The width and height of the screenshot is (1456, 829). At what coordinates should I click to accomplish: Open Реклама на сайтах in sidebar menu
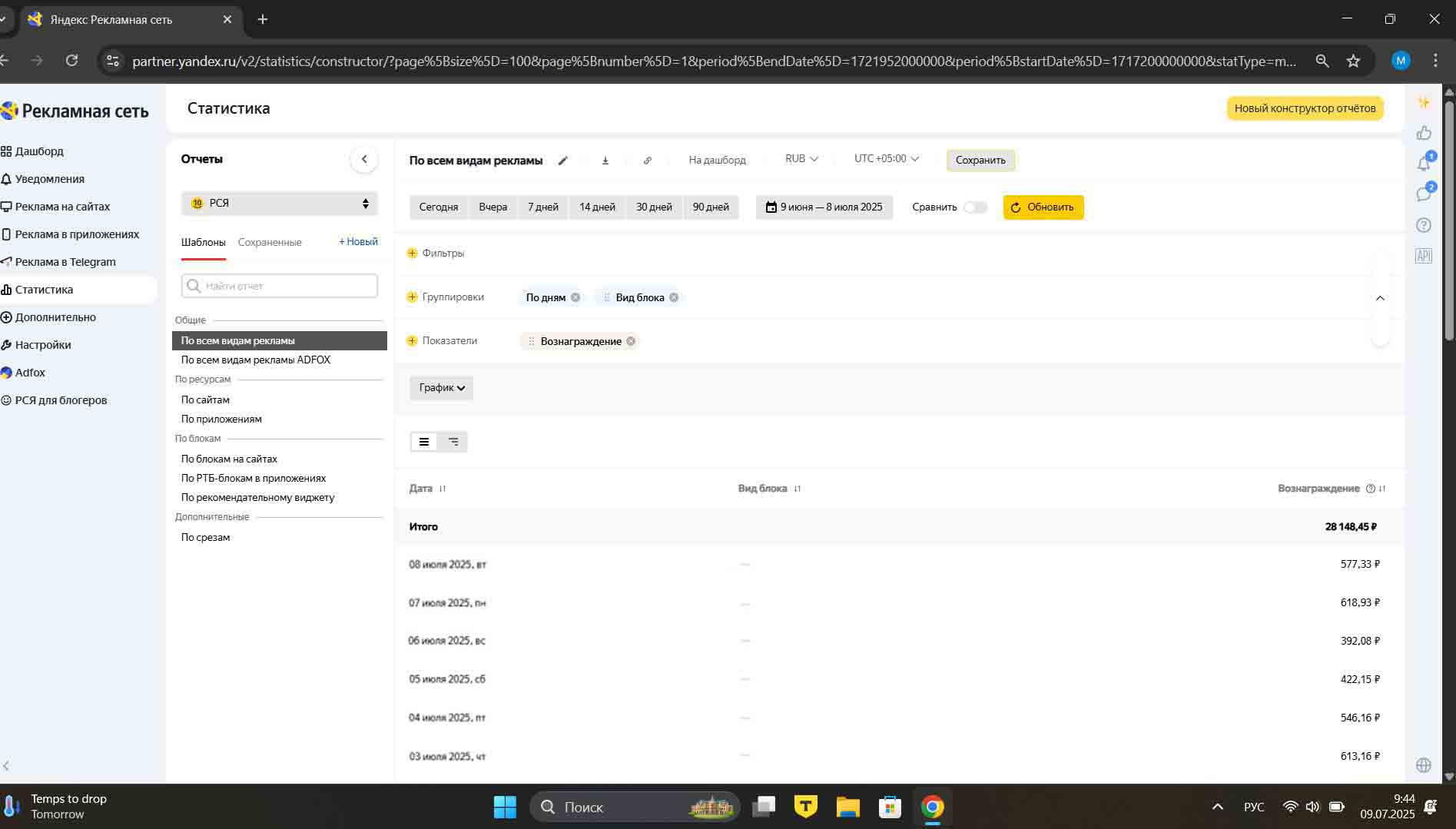pyautogui.click(x=62, y=207)
